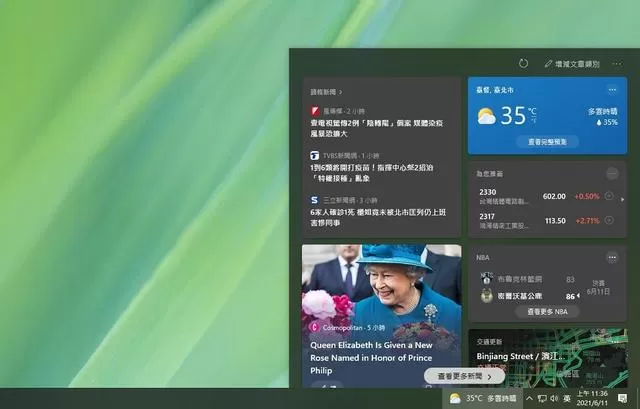Switch weather units to Celsius
The image size is (640, 409).
tap(532, 111)
